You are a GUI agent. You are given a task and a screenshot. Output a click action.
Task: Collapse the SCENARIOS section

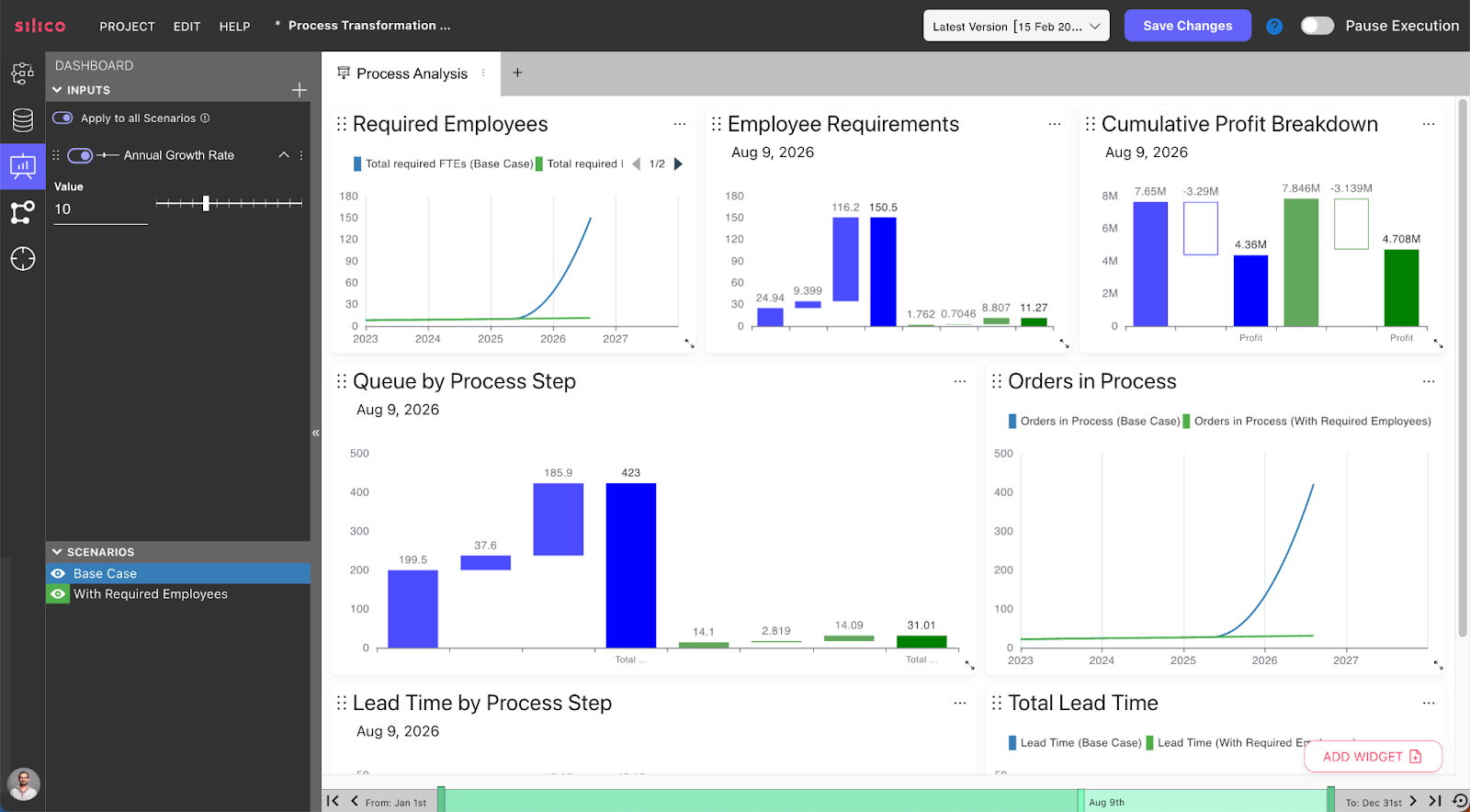[57, 552]
